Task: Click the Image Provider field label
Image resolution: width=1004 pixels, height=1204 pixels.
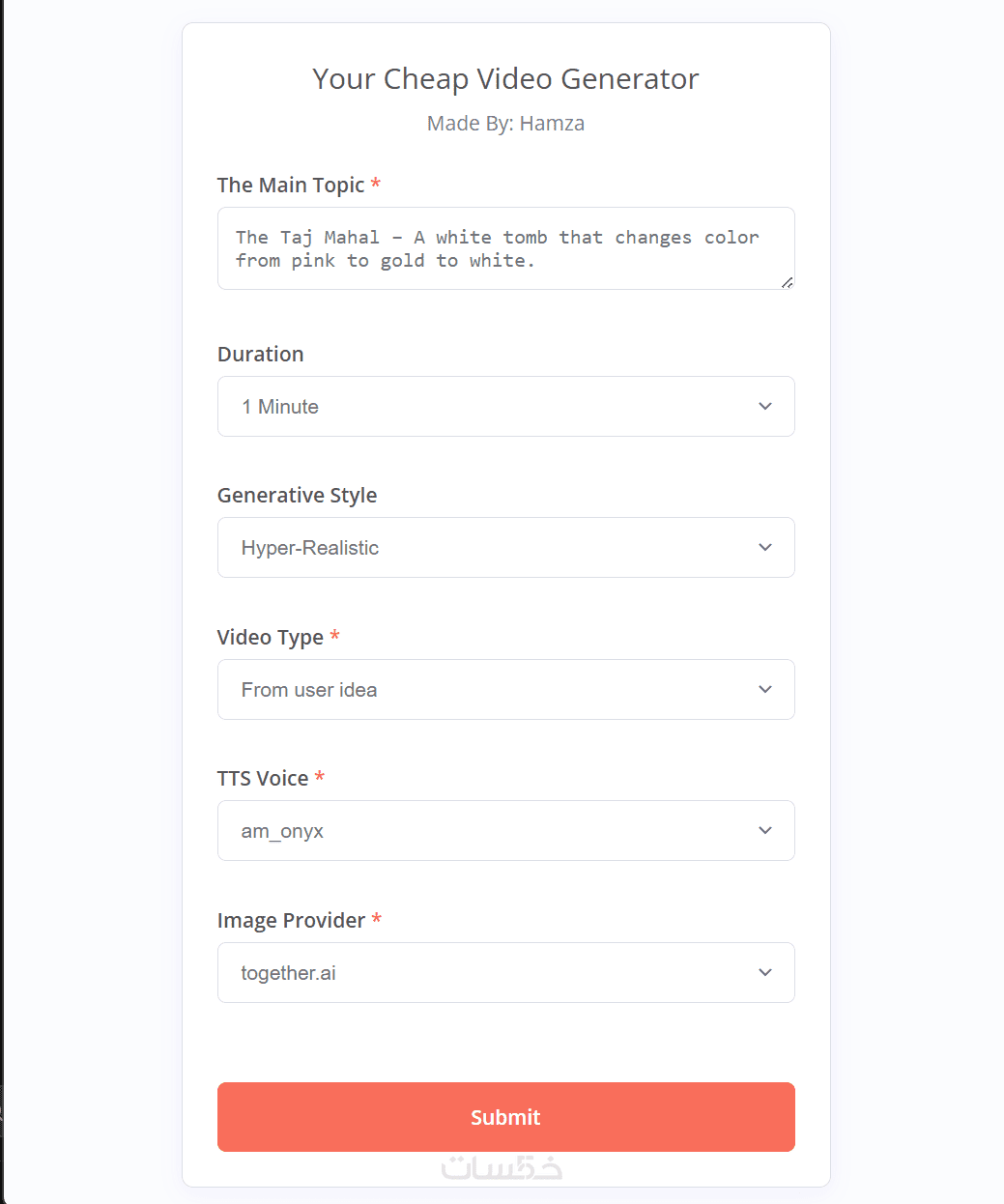Action: click(x=291, y=921)
